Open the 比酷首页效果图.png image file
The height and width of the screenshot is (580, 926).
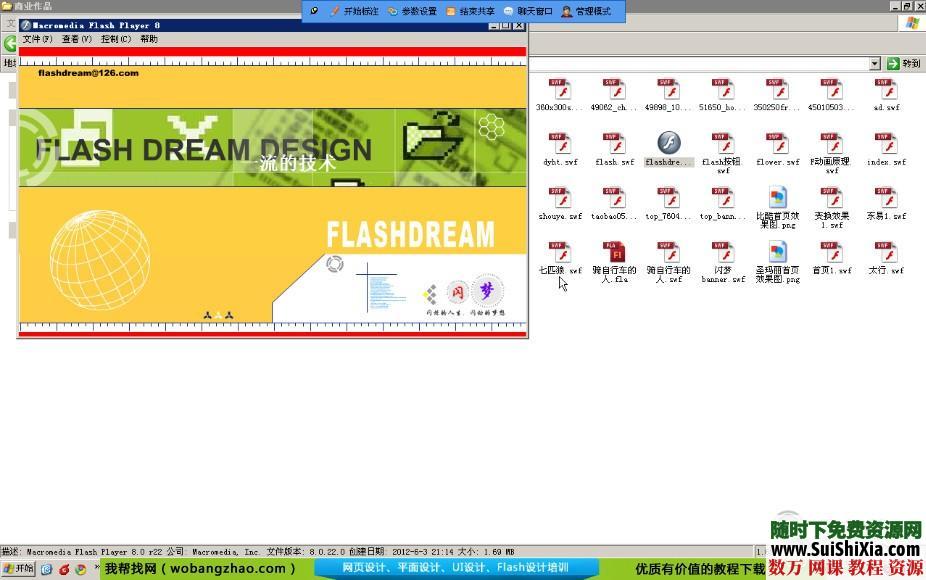(x=777, y=198)
